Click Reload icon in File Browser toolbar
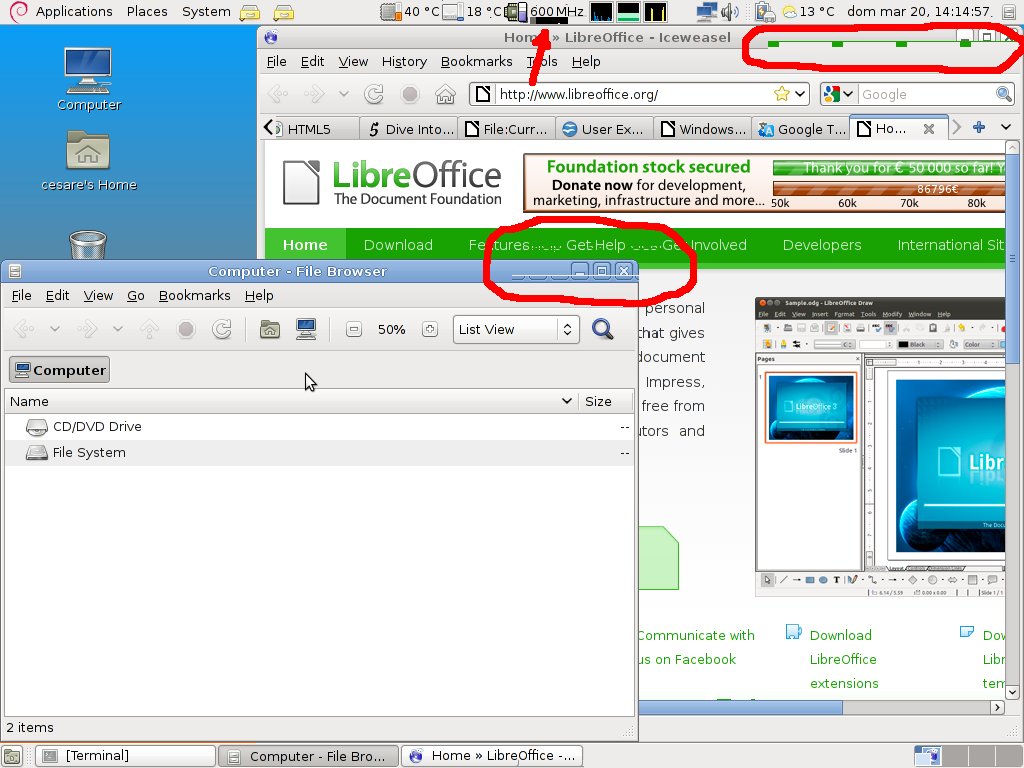 pos(222,329)
